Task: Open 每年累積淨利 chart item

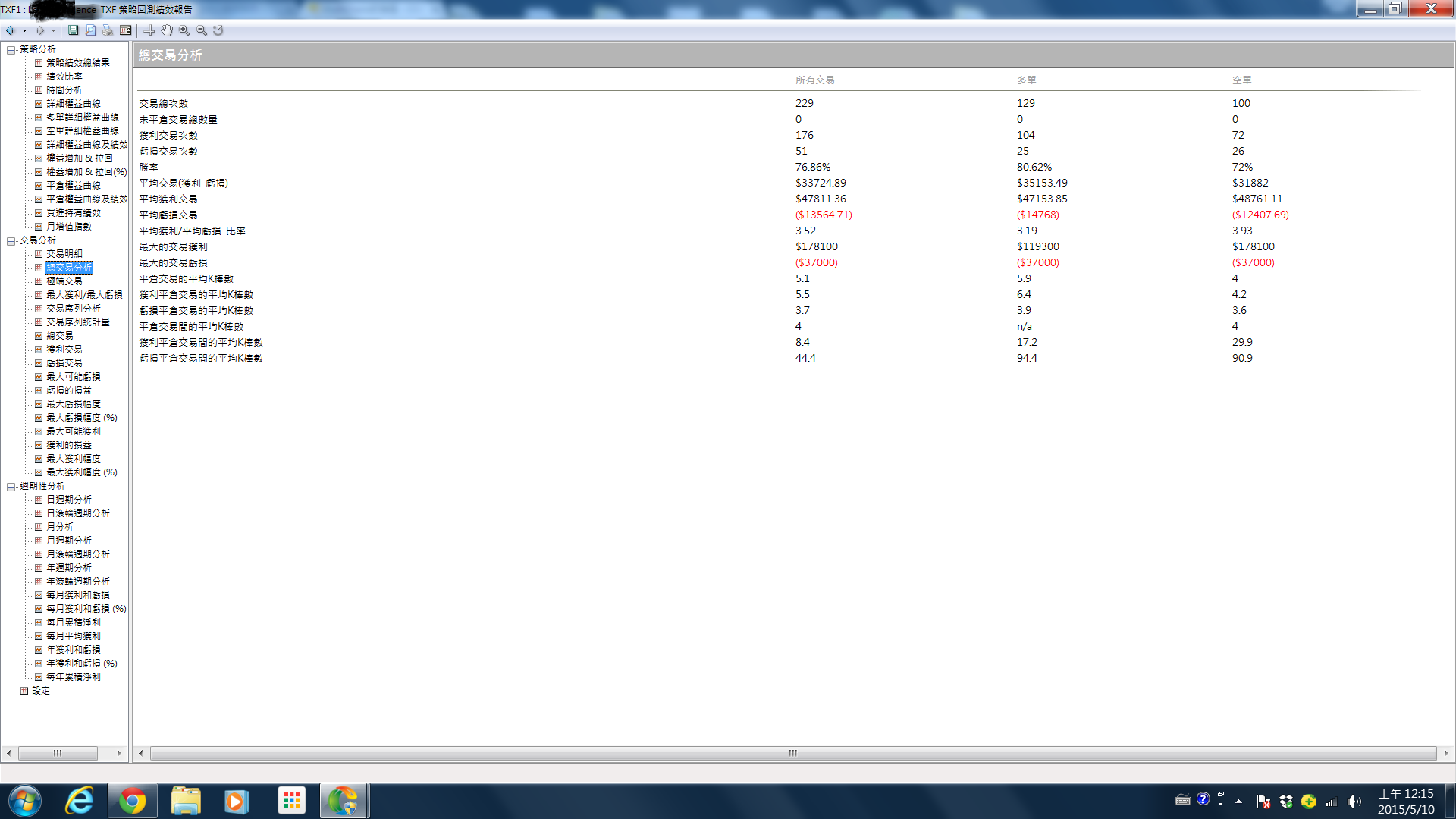Action: point(73,677)
